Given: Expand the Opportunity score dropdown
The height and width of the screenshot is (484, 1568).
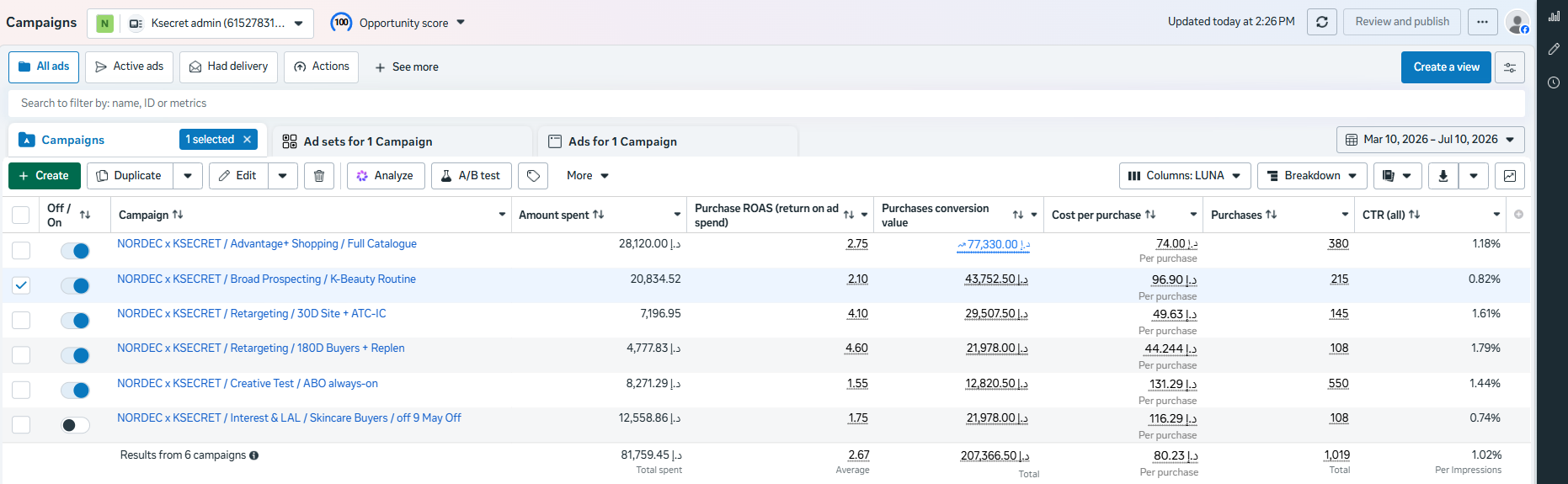Looking at the screenshot, I should coord(461,23).
